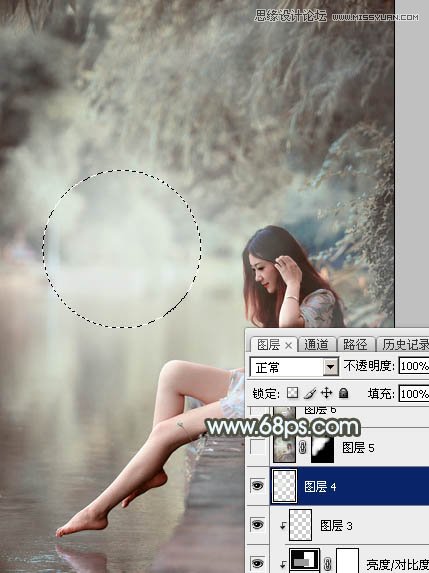The image size is (429, 573).
Task: Lock transparent pixels icon in Layers panel
Action: pos(292,393)
